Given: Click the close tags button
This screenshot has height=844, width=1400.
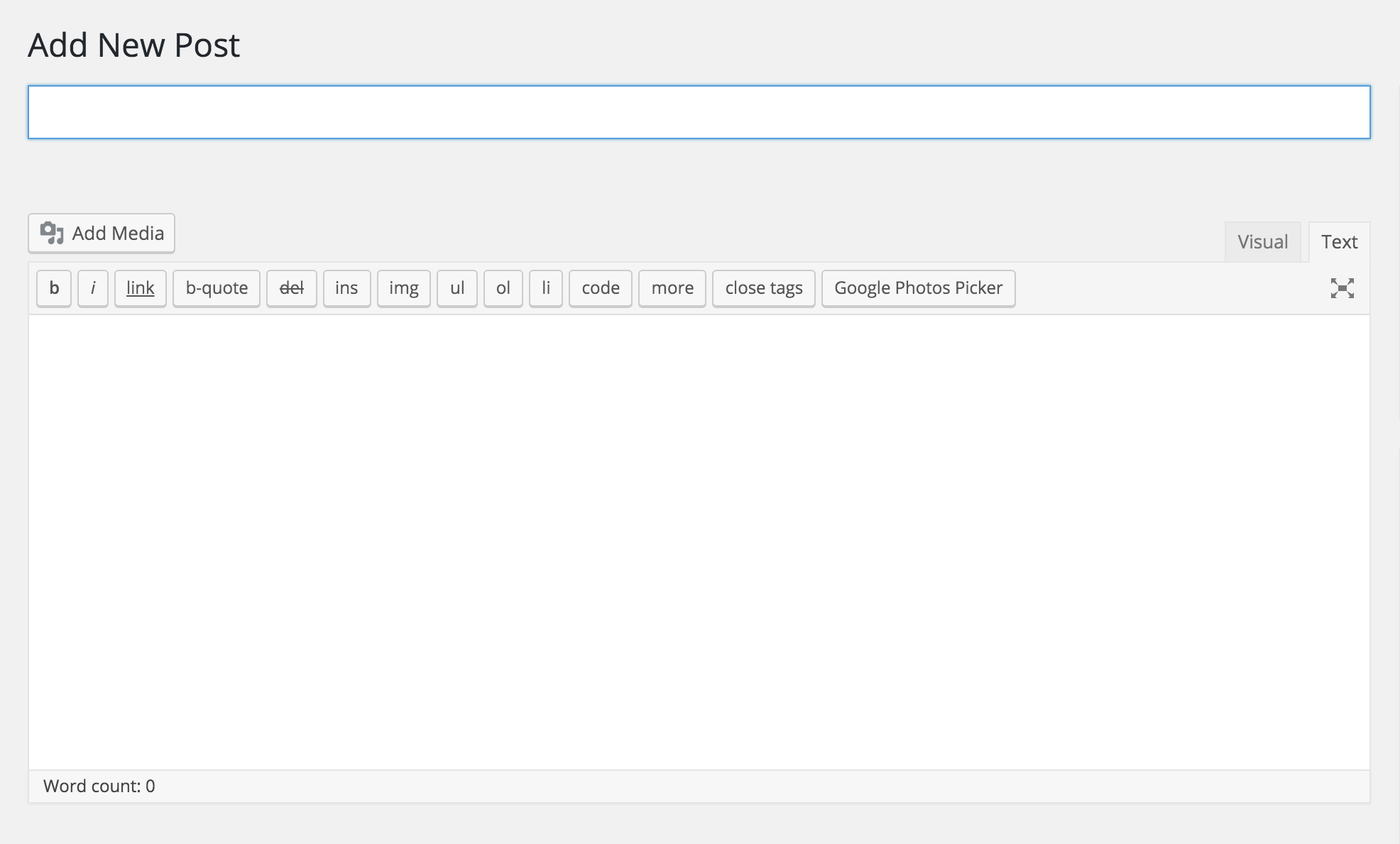Looking at the screenshot, I should pyautogui.click(x=764, y=288).
